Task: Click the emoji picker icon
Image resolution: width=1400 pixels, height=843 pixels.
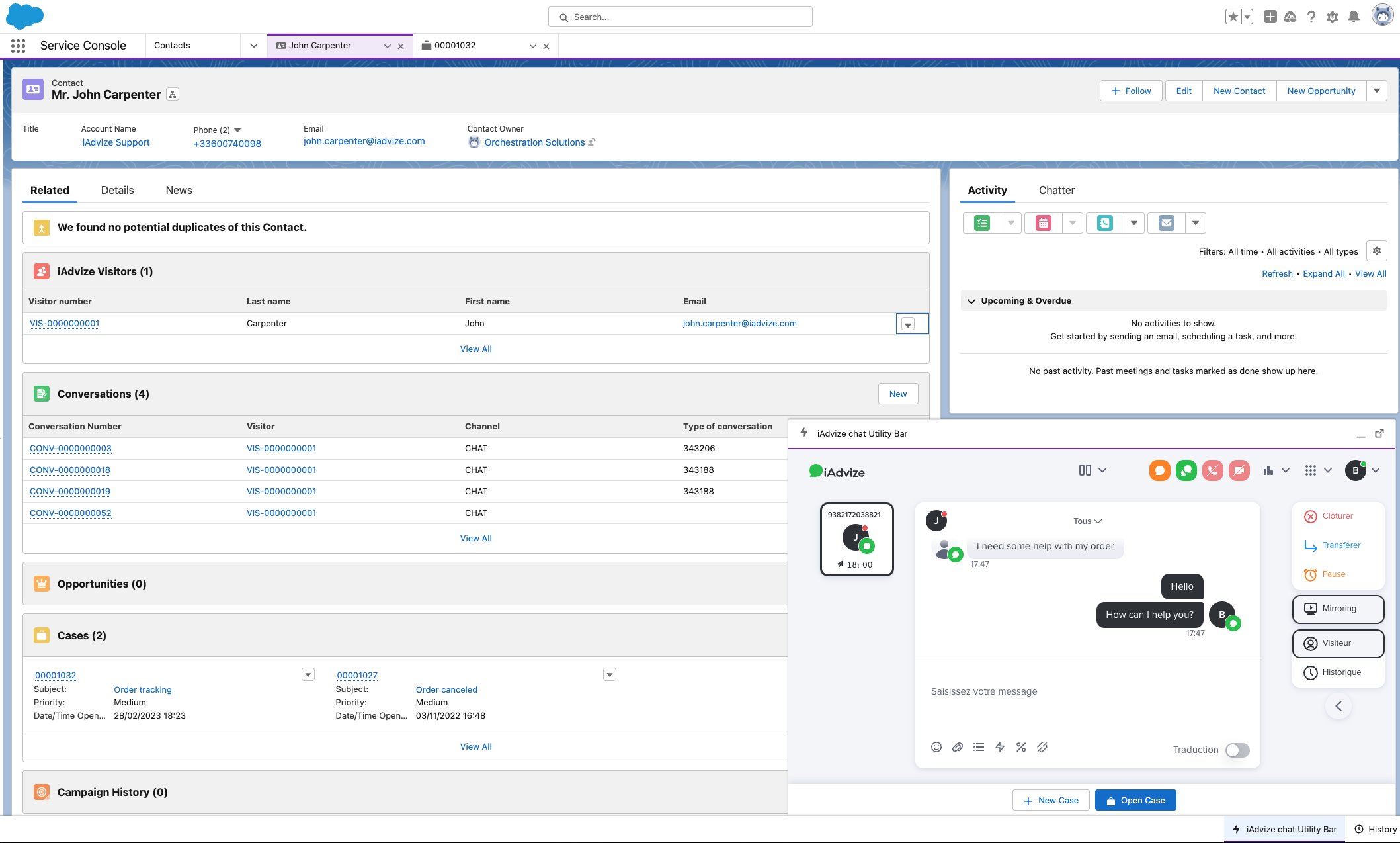Action: 936,747
